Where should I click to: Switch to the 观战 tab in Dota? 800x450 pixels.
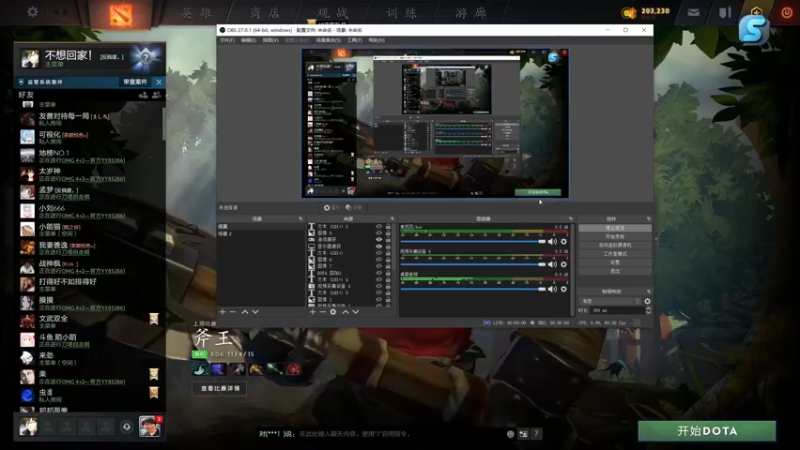(333, 13)
